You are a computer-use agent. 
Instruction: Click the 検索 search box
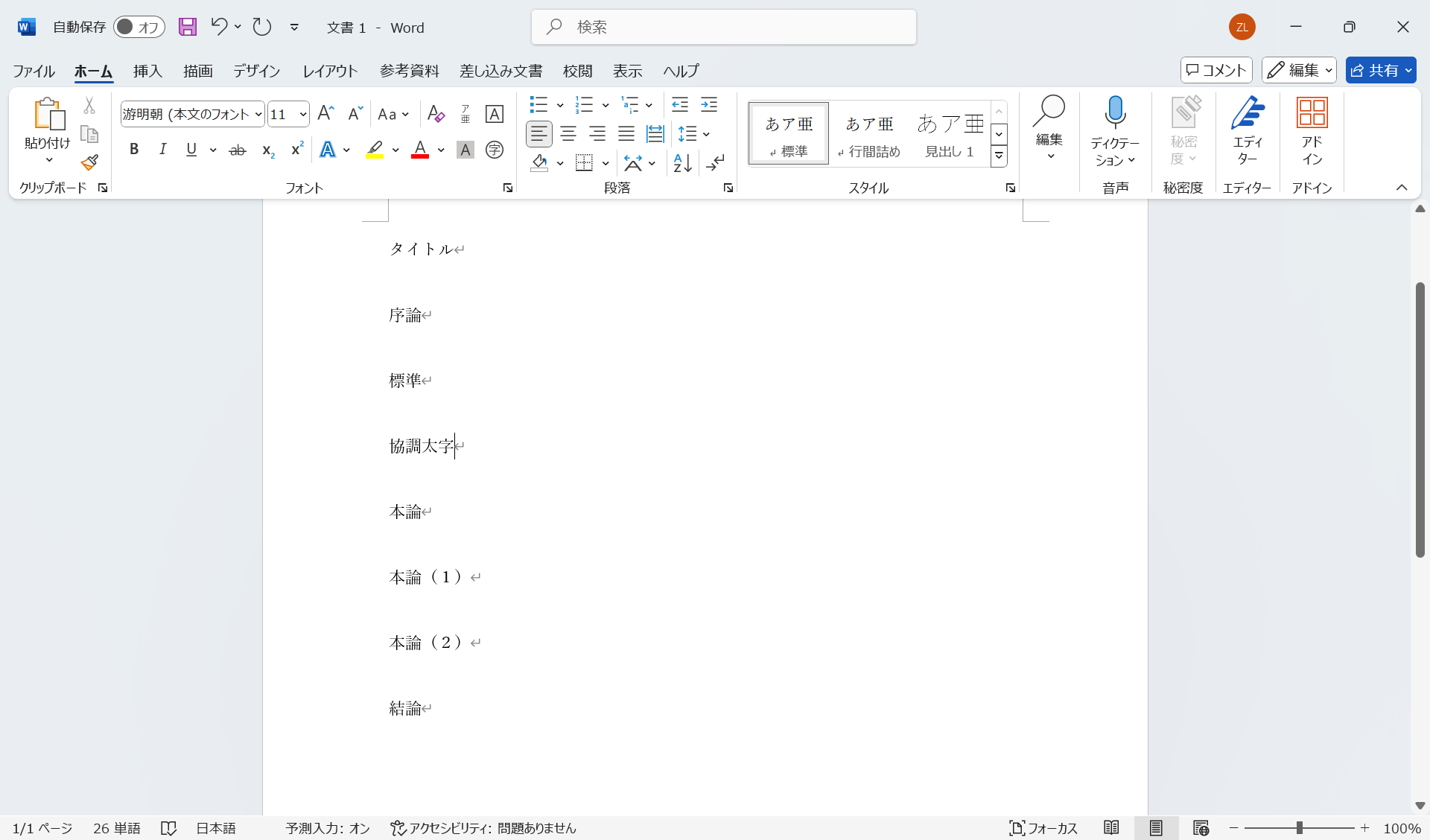click(723, 28)
